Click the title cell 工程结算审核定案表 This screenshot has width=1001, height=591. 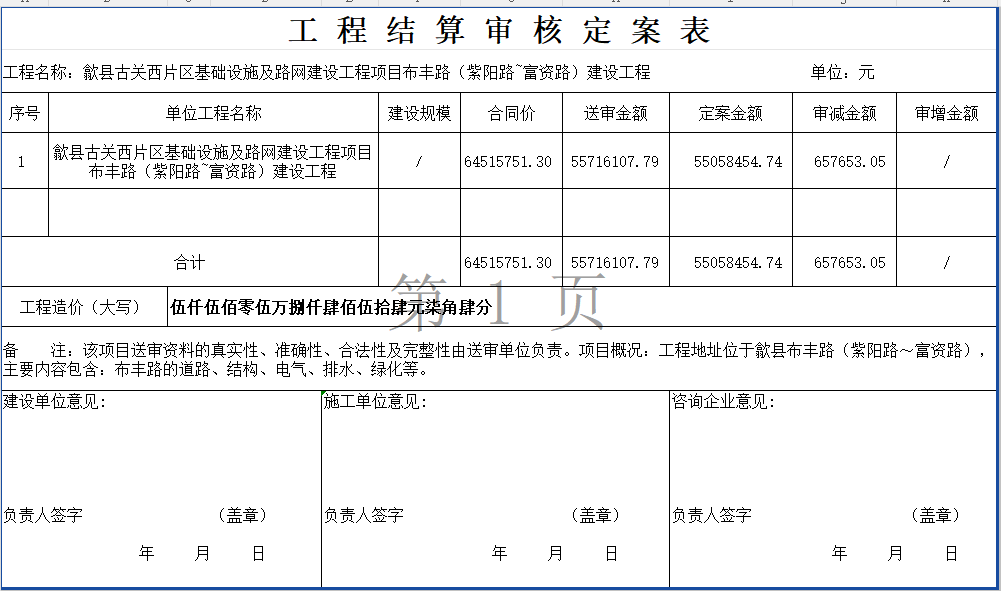(499, 31)
